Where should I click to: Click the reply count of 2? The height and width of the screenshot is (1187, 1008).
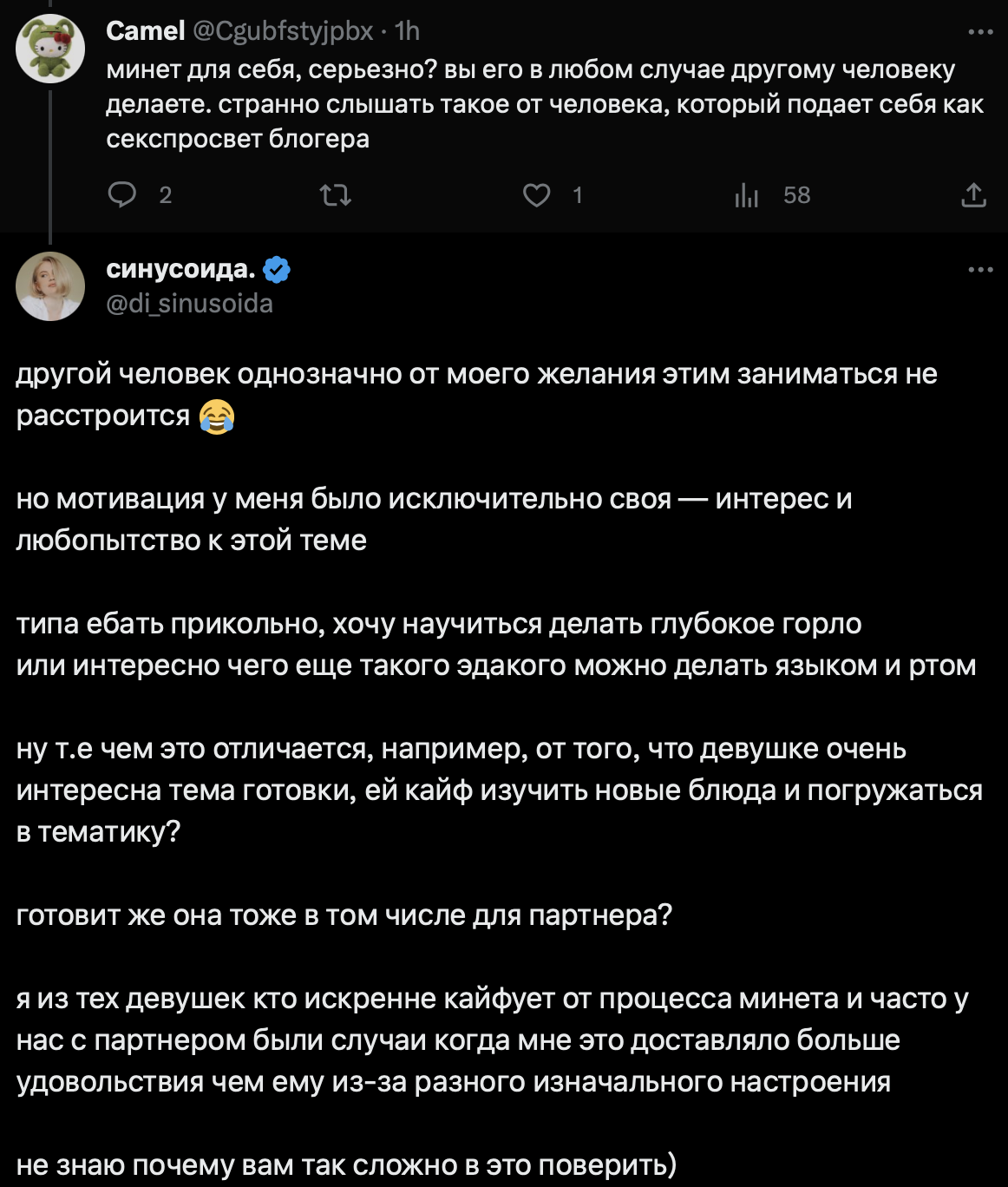coord(166,195)
